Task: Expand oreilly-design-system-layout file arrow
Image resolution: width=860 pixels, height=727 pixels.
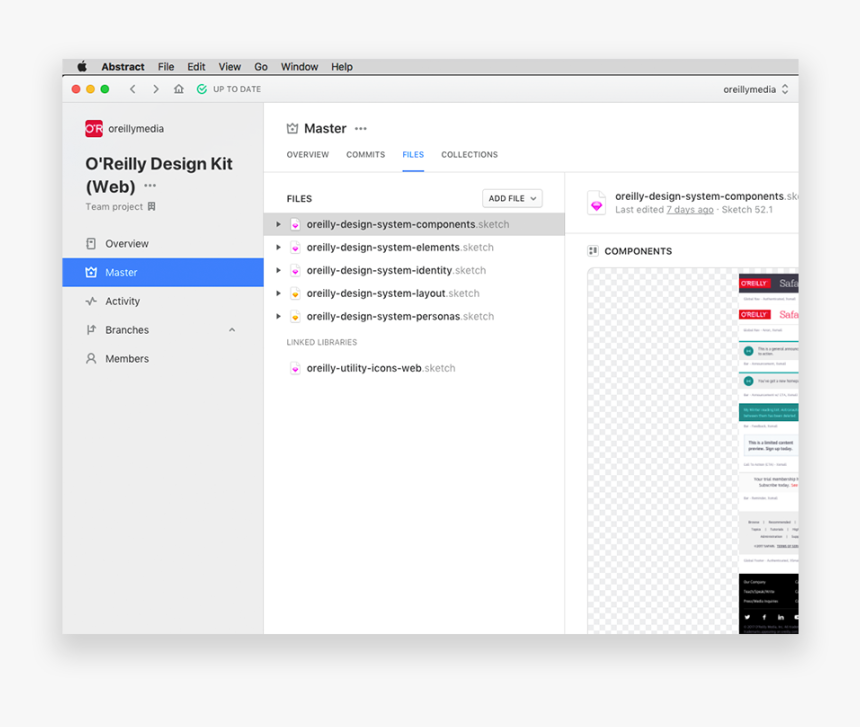Action: 279,293
